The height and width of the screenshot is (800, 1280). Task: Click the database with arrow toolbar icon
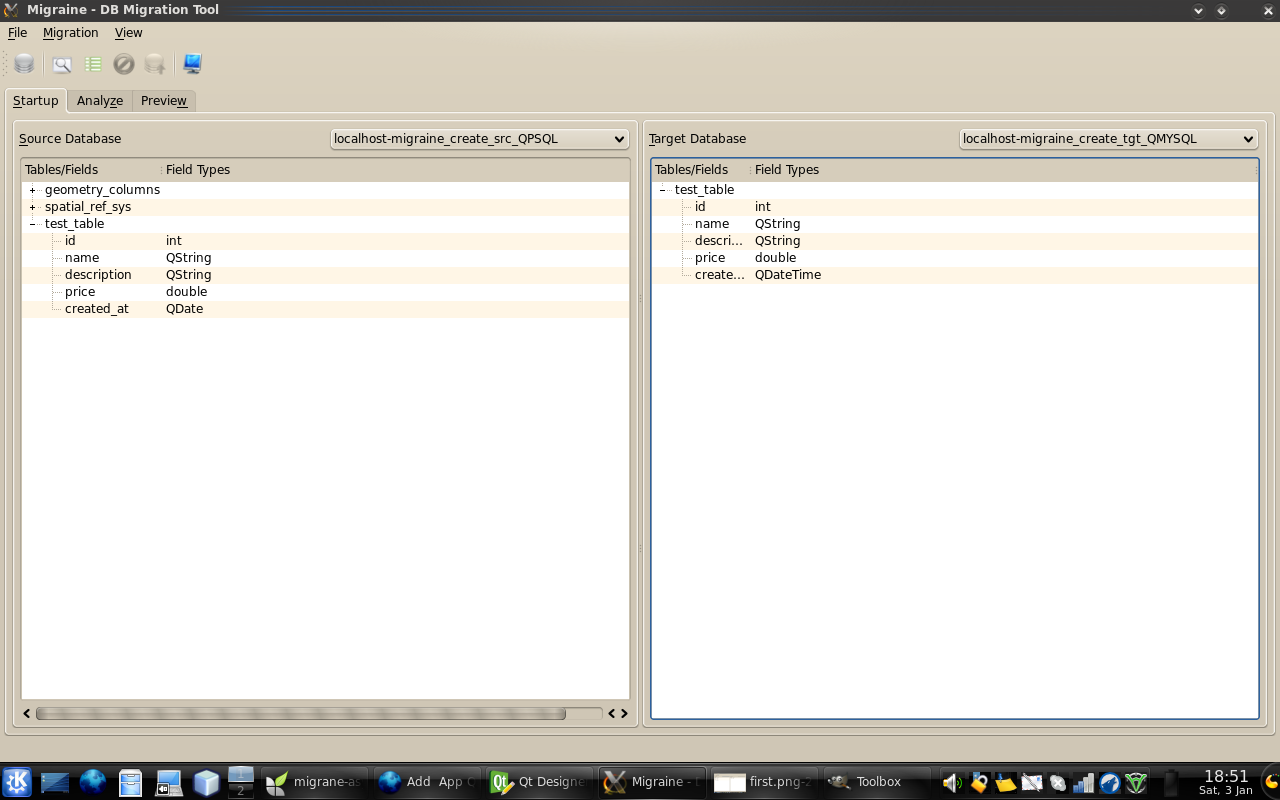click(154, 65)
